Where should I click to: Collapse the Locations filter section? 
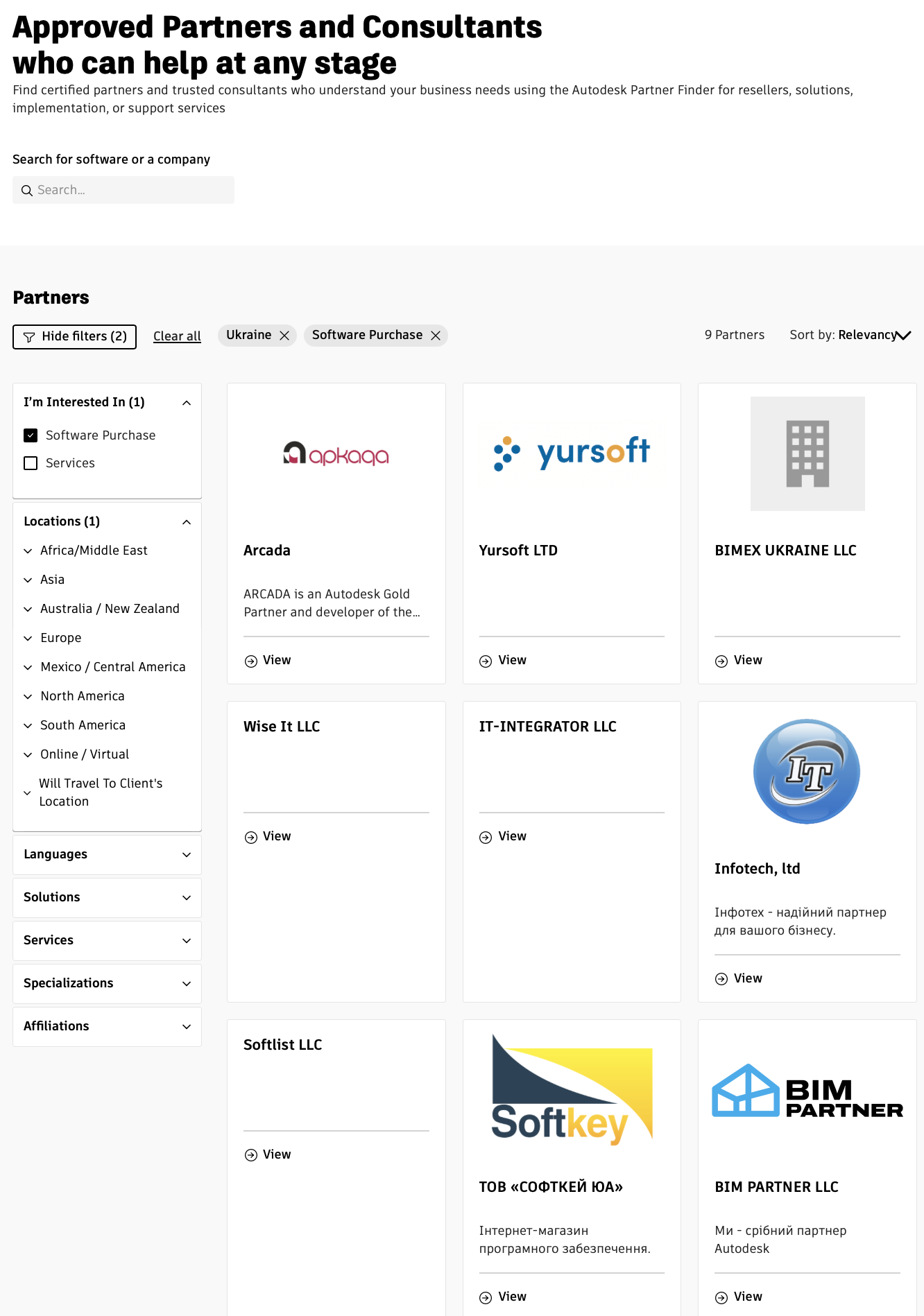click(187, 522)
